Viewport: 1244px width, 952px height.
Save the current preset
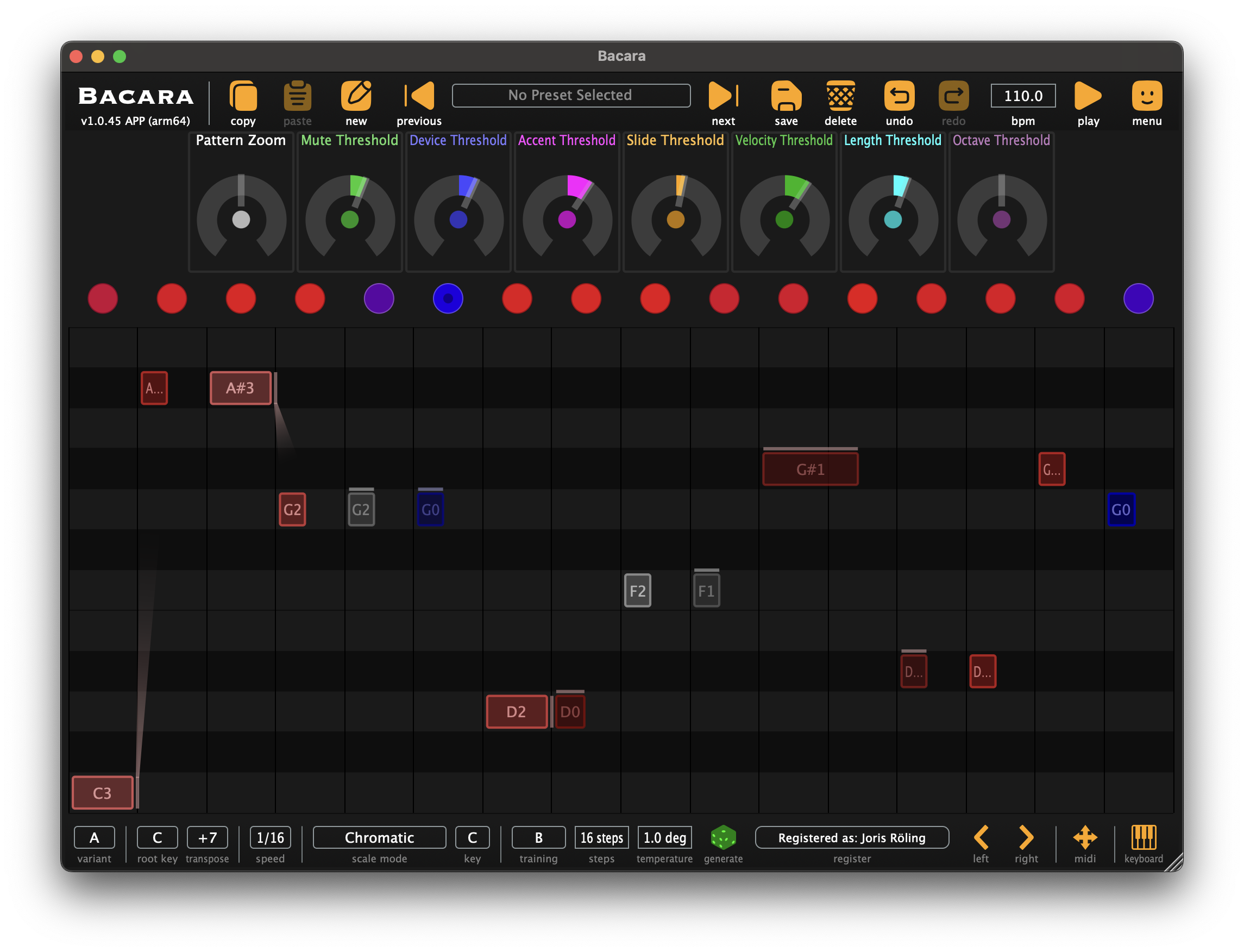coord(786,96)
